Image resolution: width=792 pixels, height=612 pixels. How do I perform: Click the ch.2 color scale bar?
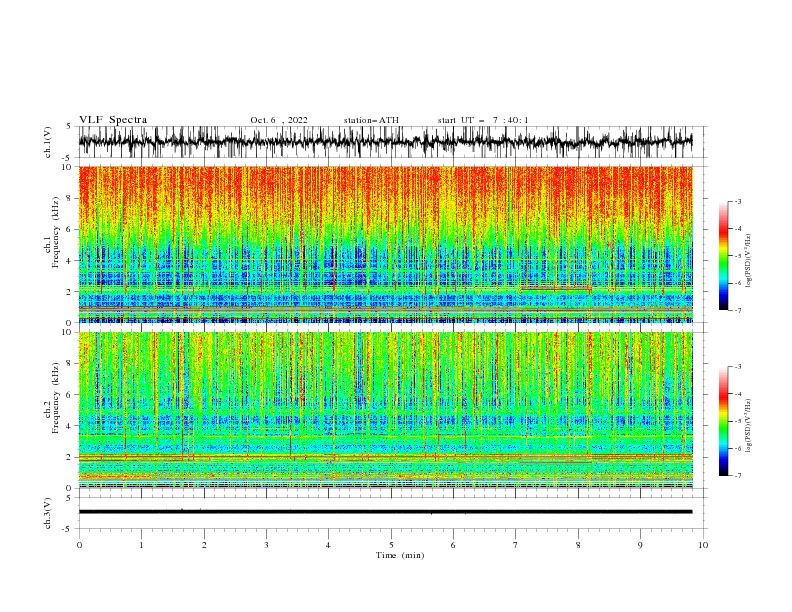point(723,421)
